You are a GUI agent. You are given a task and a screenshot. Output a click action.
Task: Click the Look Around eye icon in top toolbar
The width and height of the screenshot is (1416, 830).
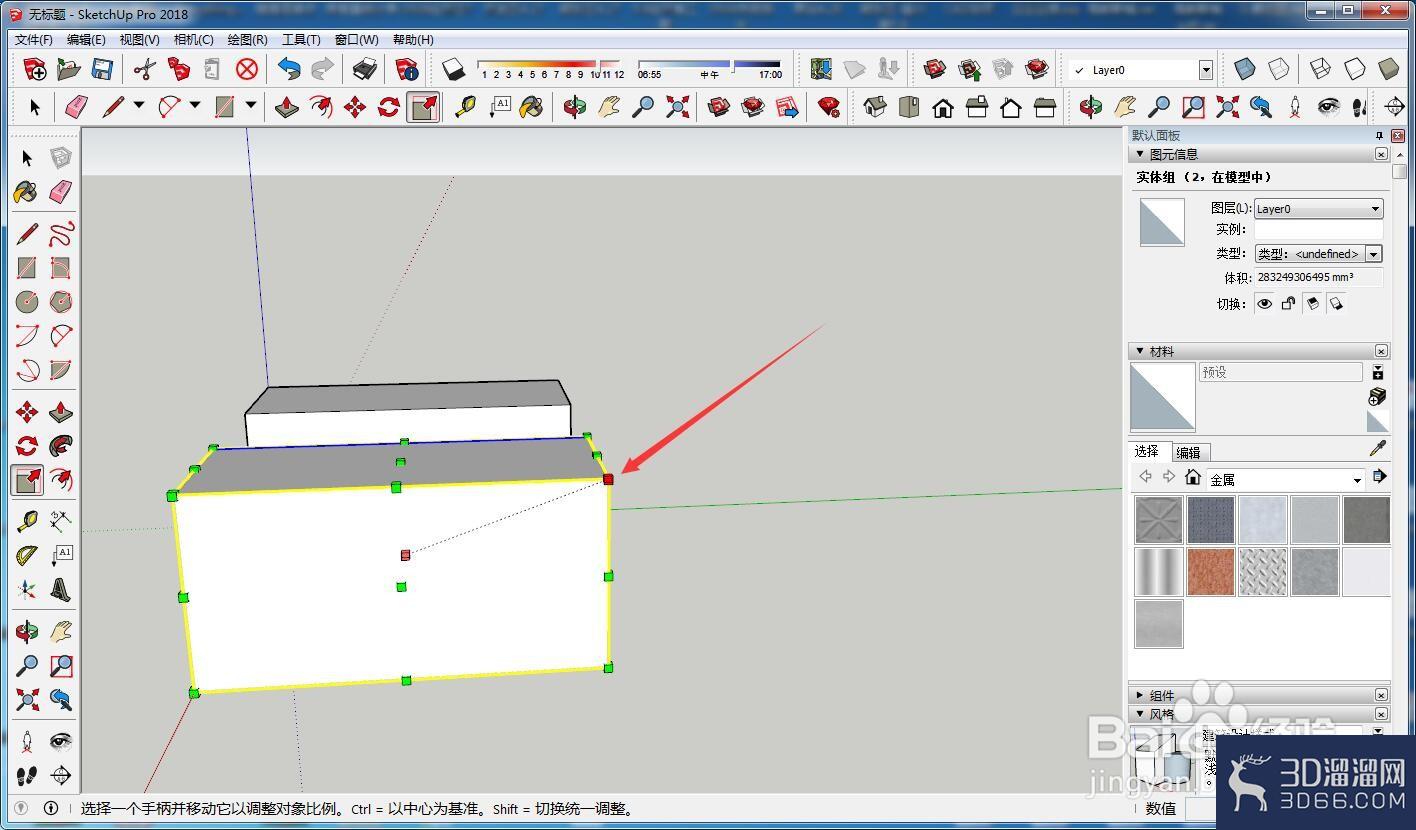[x=1328, y=107]
